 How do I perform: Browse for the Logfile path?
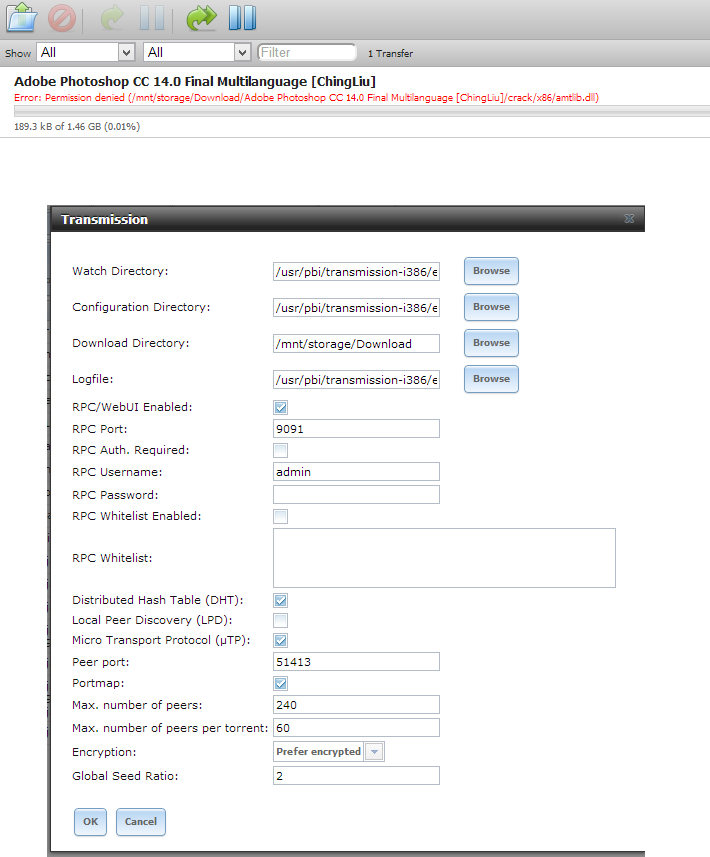[x=491, y=379]
